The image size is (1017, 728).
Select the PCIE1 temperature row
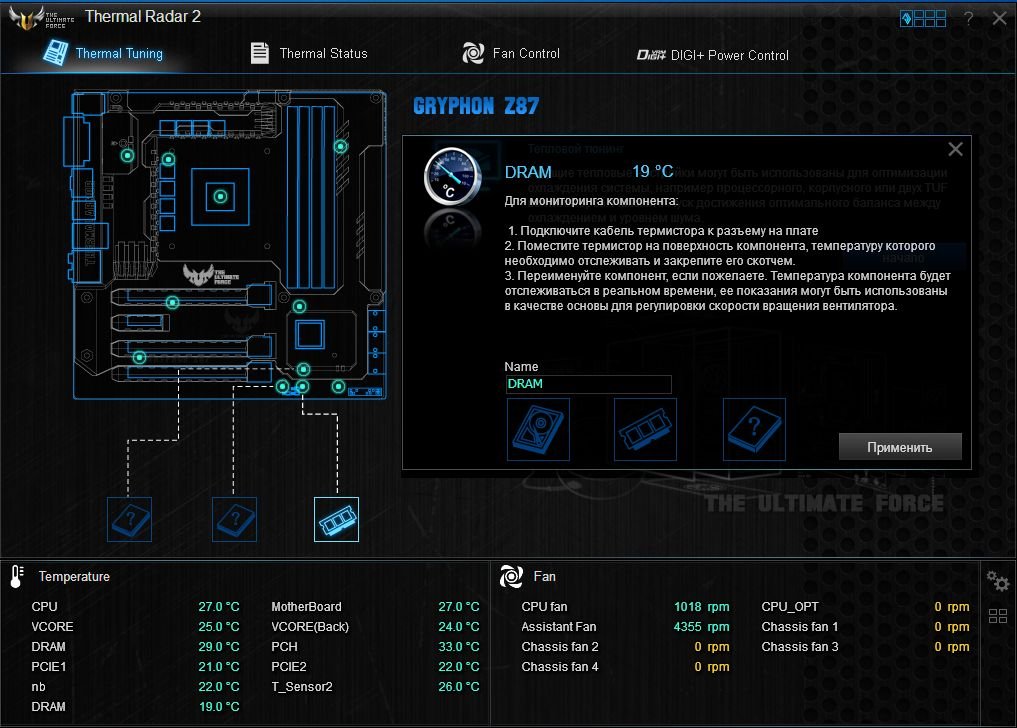[x=135, y=667]
